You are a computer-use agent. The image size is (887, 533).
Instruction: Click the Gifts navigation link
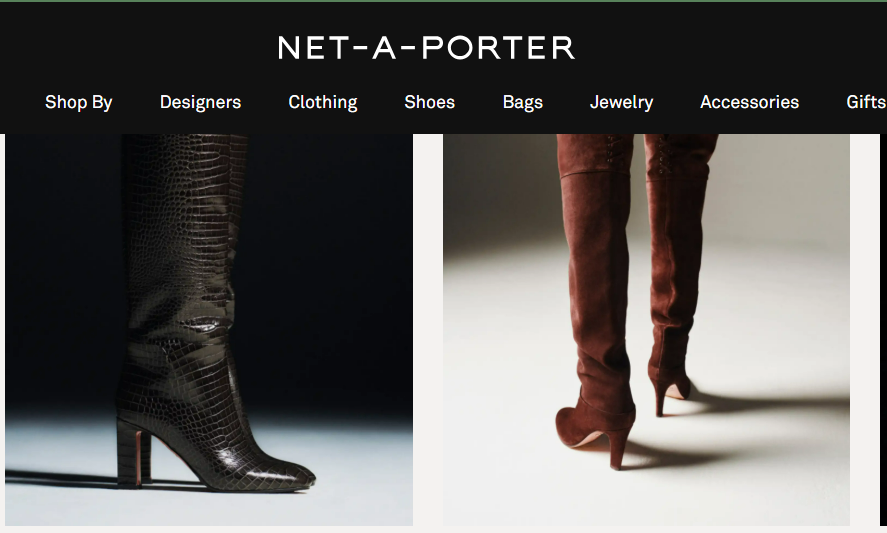click(866, 102)
